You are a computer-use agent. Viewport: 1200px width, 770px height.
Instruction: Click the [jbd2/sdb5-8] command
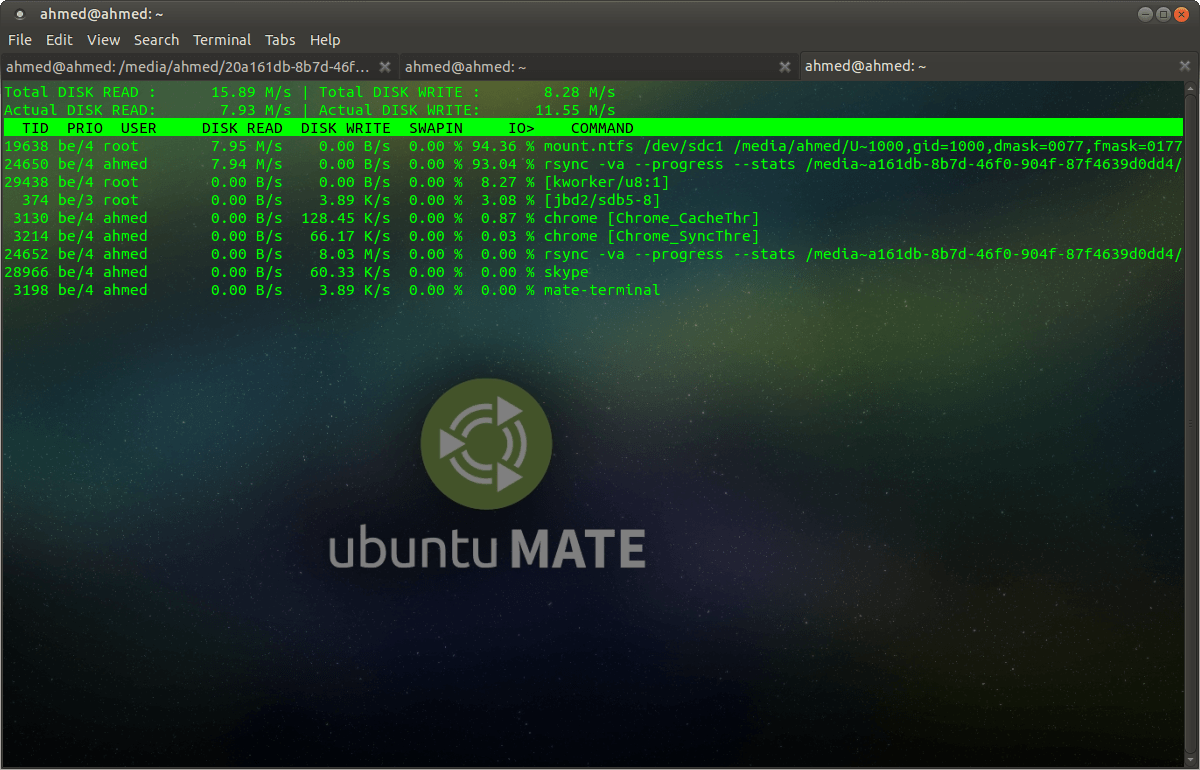[602, 200]
